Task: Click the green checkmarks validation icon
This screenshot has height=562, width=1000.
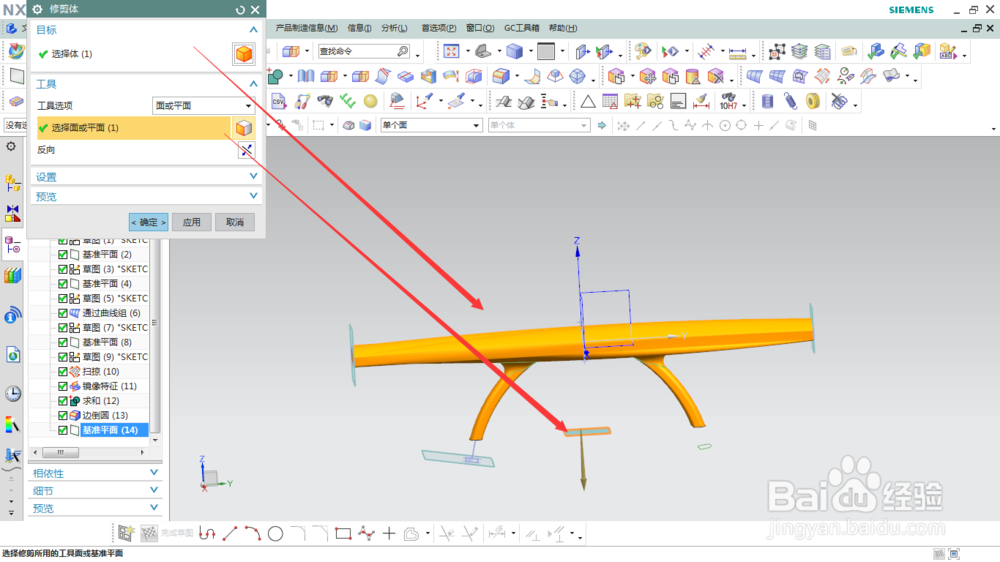Action: point(348,101)
